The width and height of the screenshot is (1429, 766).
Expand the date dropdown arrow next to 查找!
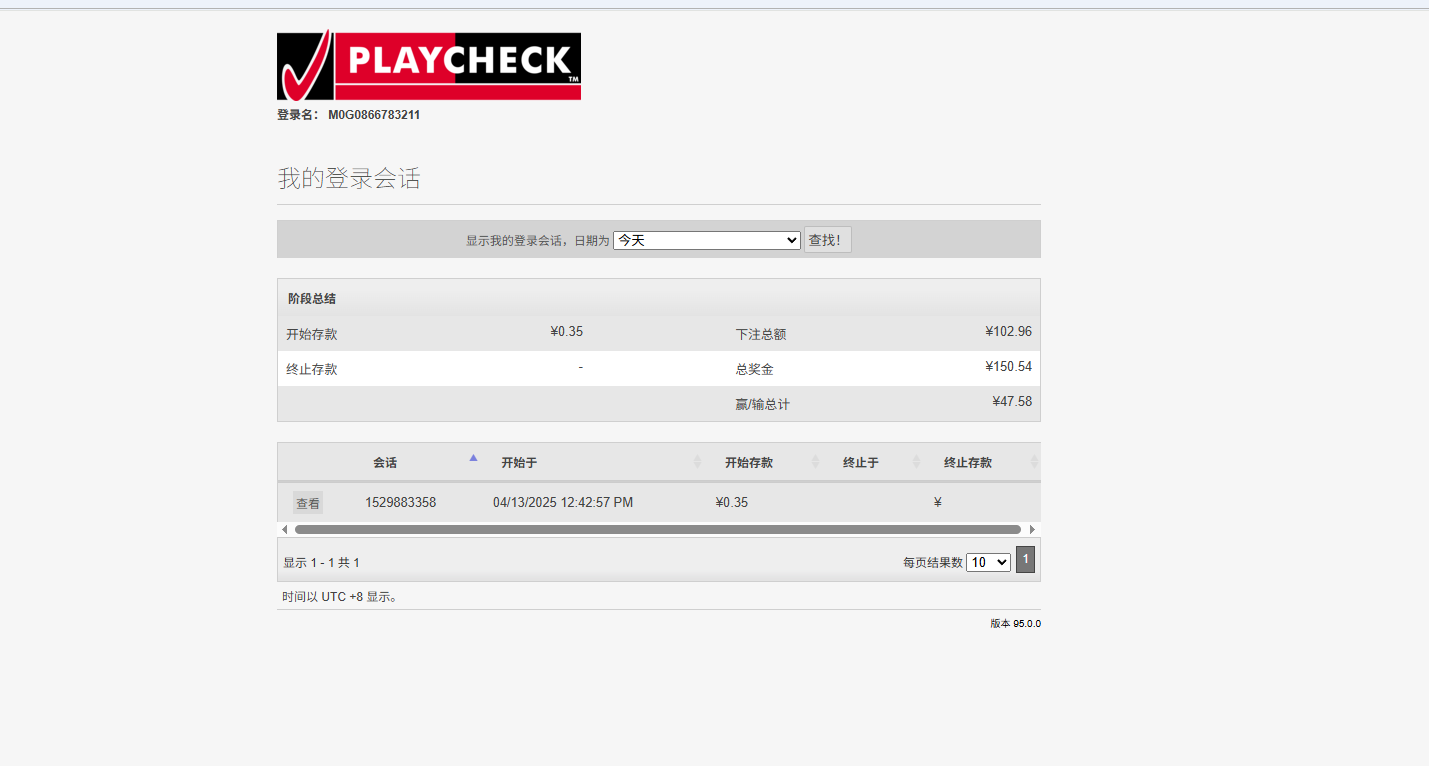[791, 239]
